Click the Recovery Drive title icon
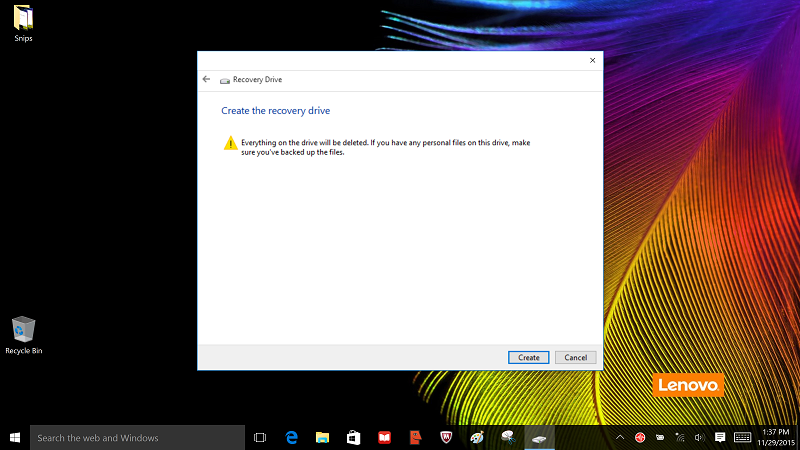This screenshot has width=800, height=450. pos(224,80)
